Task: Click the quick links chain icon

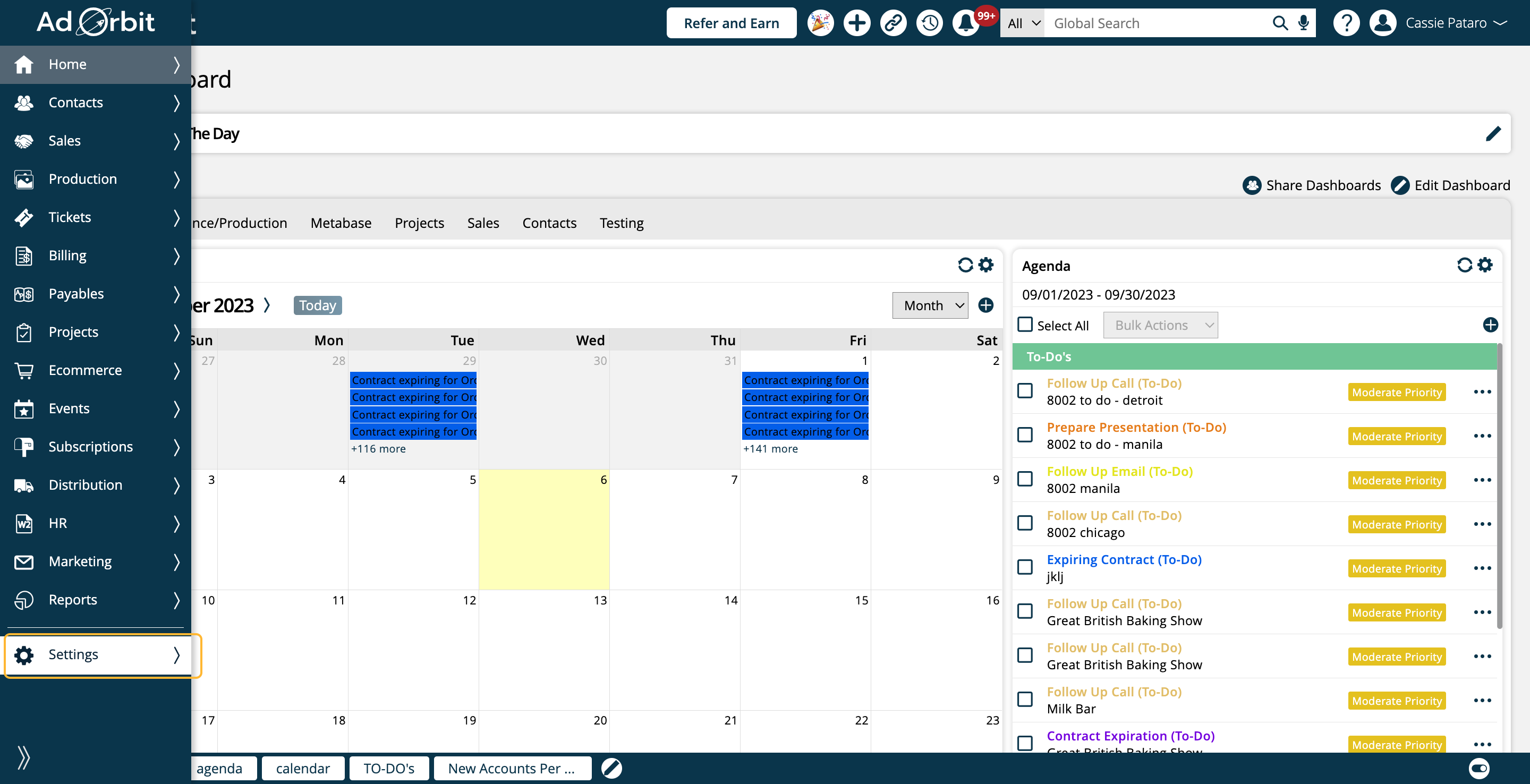Action: [893, 23]
